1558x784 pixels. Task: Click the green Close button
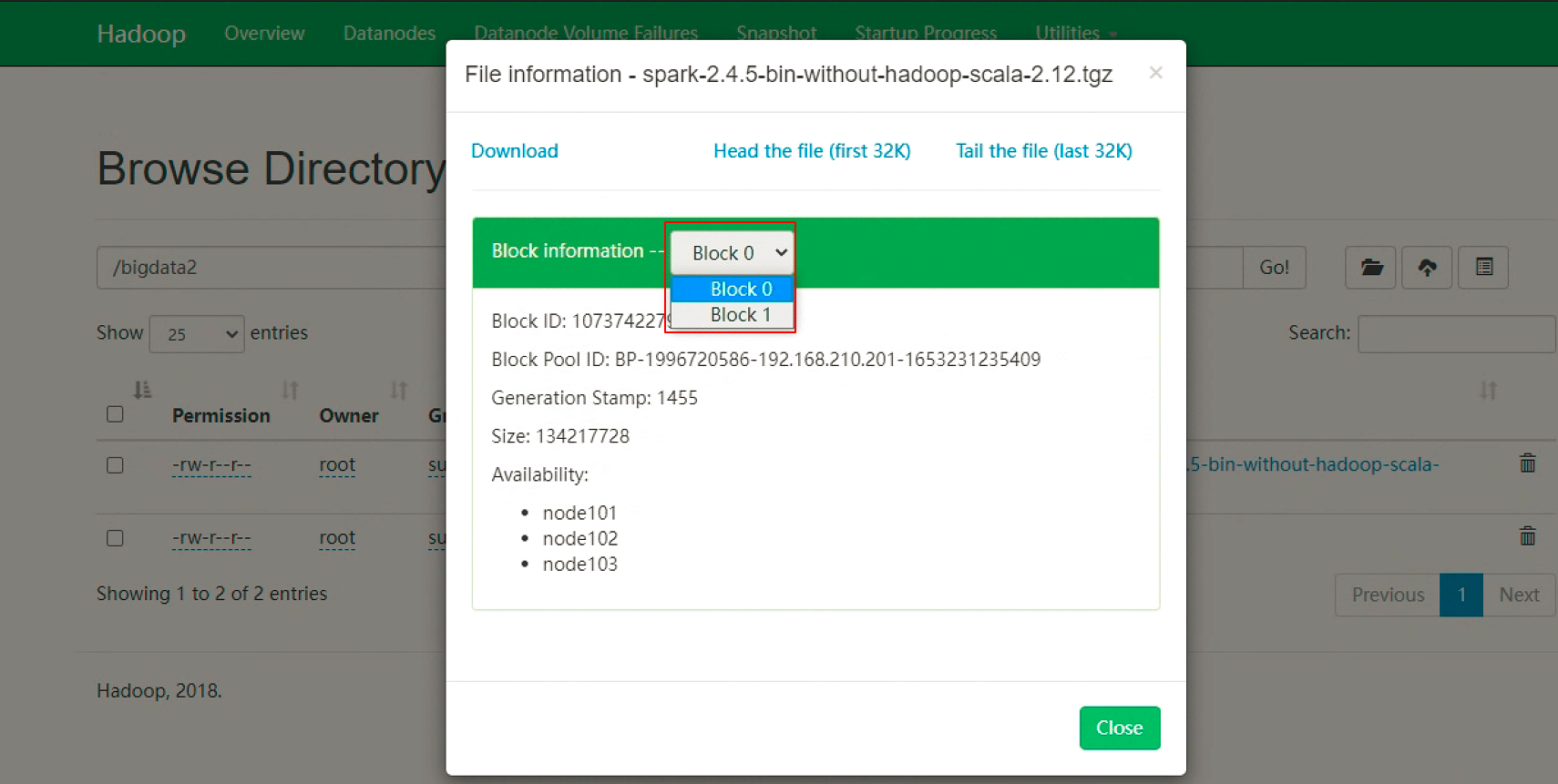[x=1120, y=728]
